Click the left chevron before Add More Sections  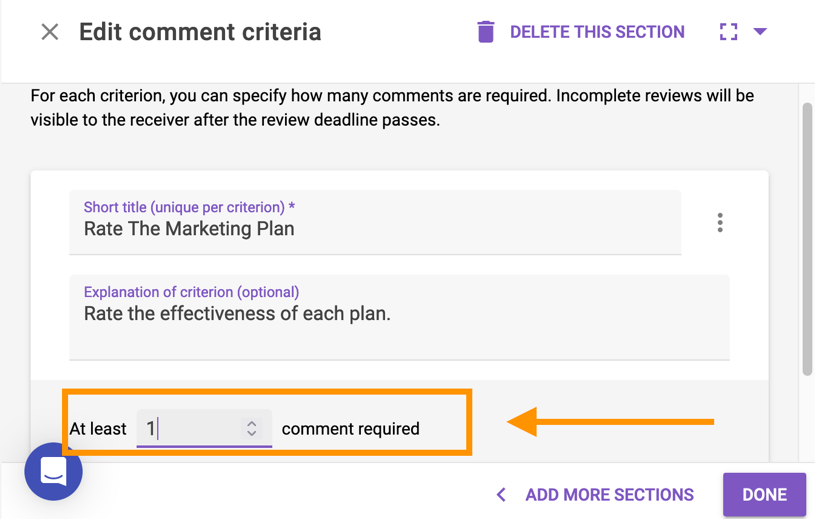(x=501, y=495)
